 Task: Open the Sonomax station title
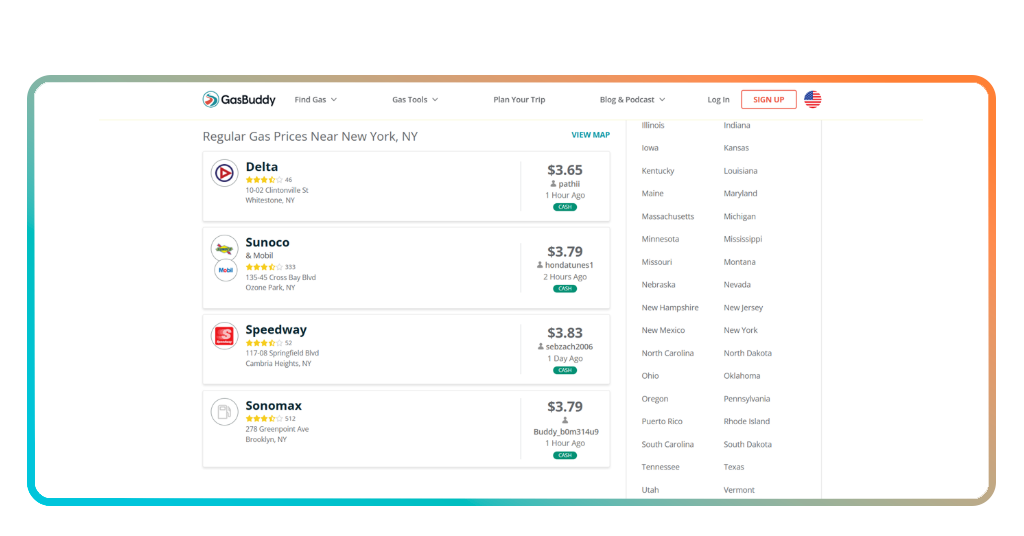tap(274, 405)
